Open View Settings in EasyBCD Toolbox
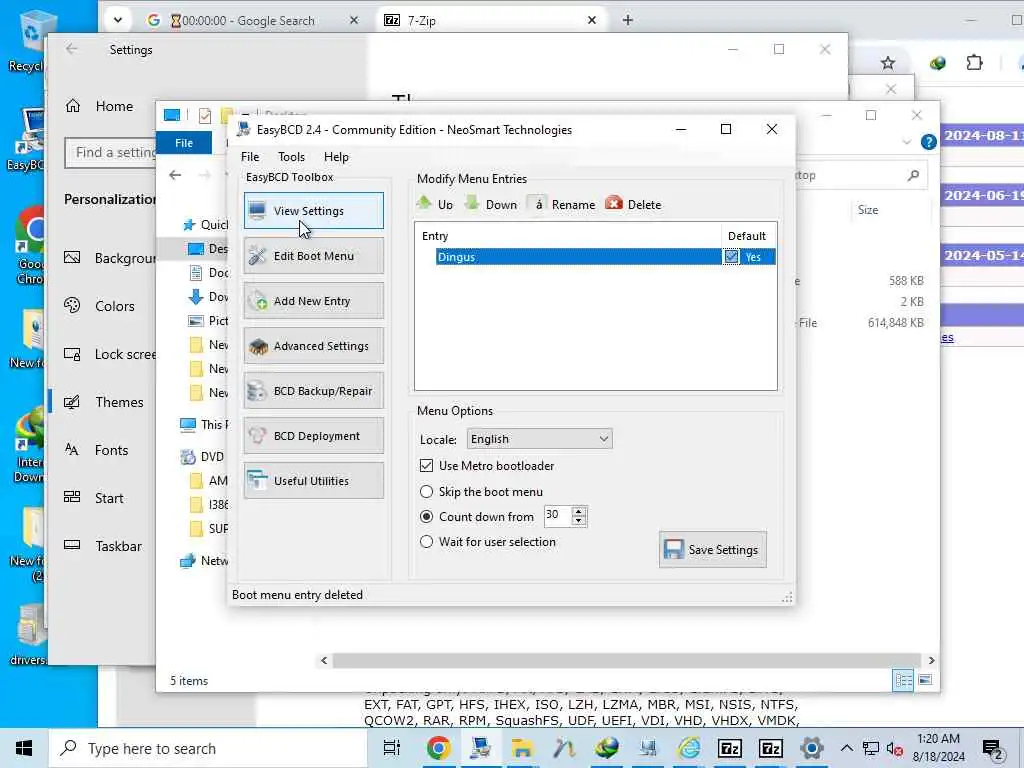 tap(313, 211)
